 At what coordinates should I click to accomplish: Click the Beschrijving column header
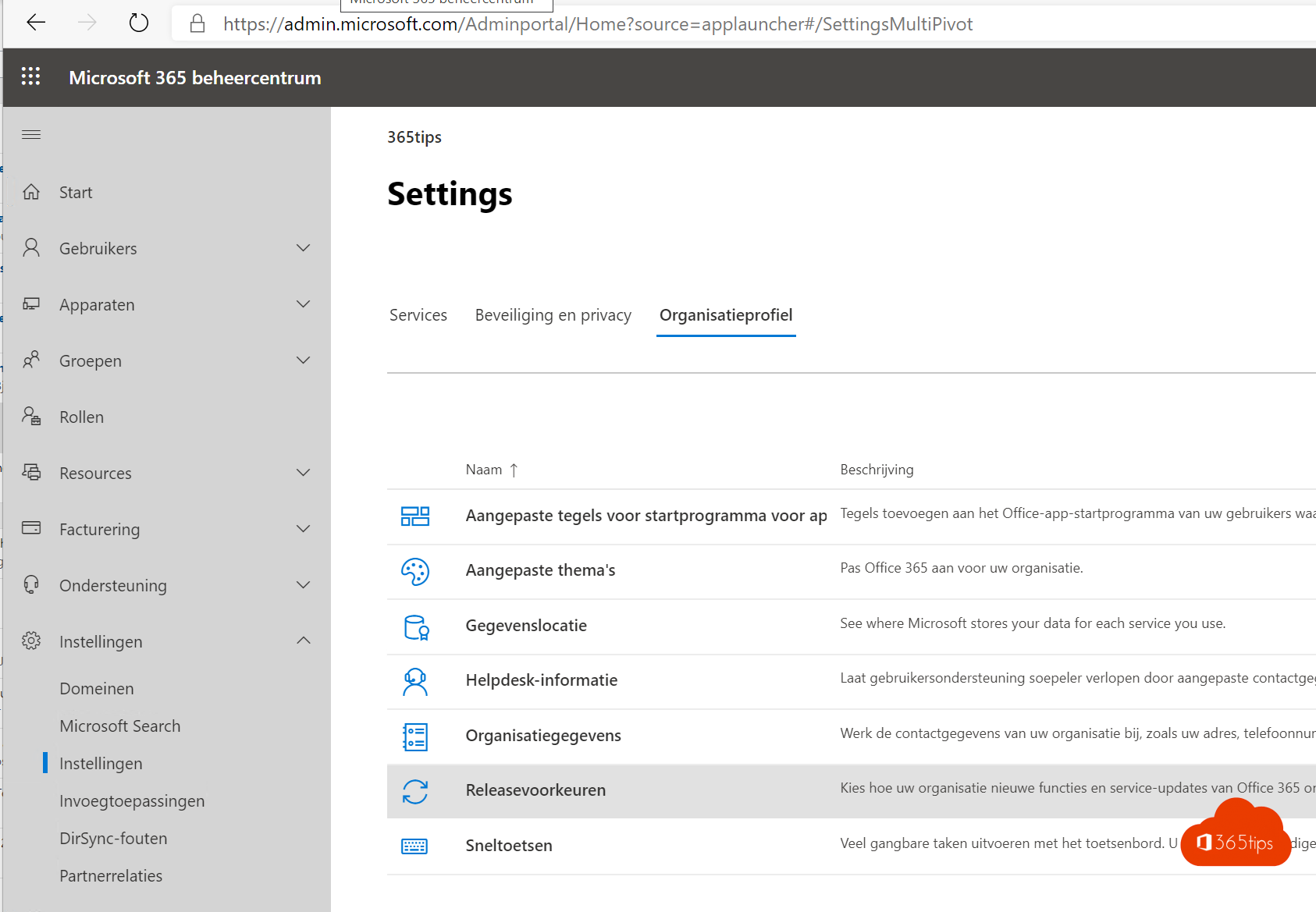(x=877, y=470)
